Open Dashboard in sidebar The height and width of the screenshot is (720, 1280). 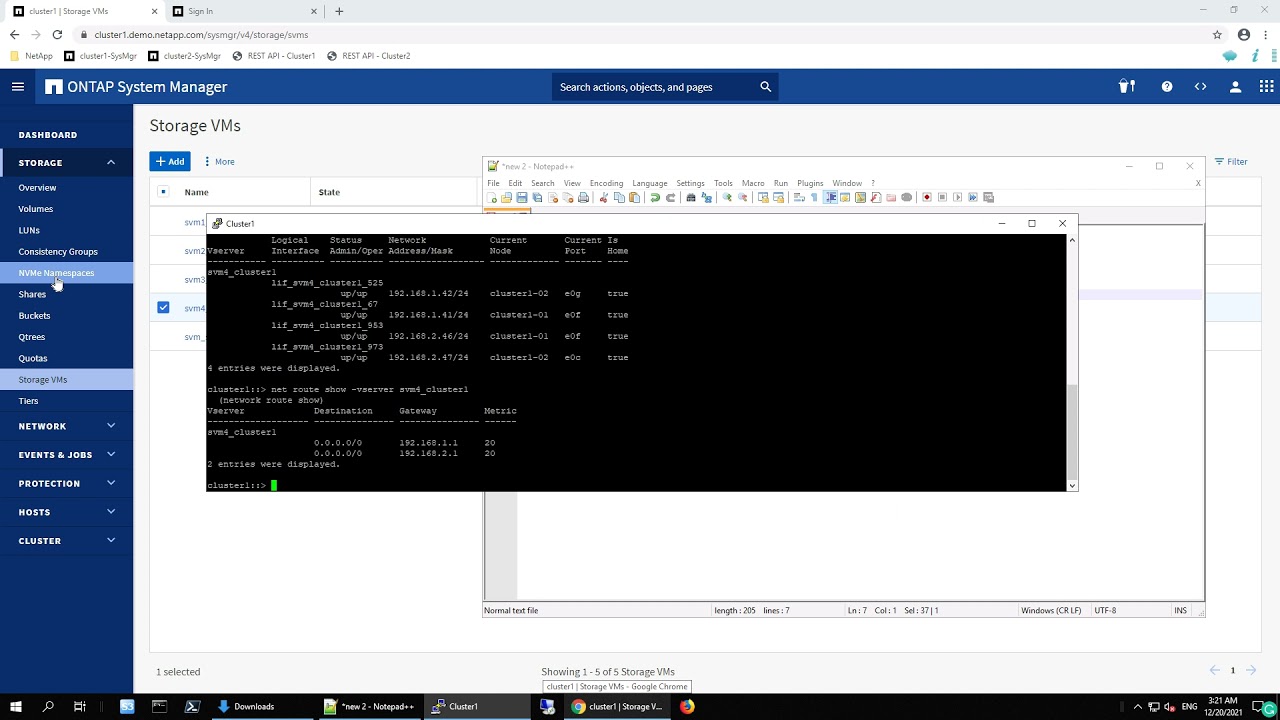[x=48, y=135]
